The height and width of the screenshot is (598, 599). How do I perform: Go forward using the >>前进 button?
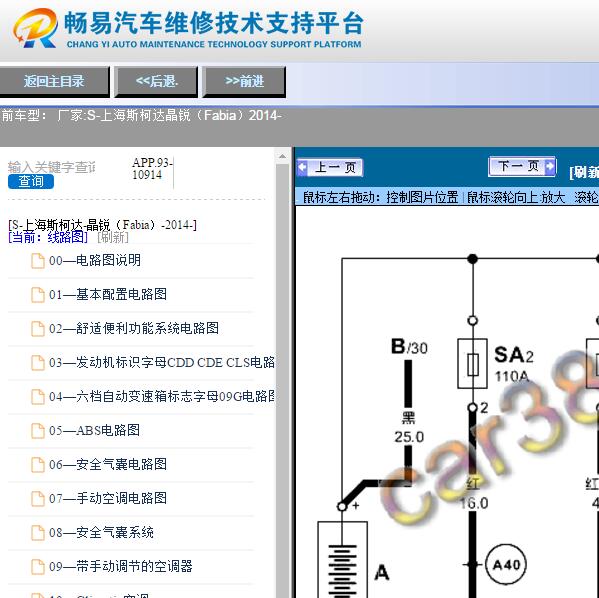[244, 81]
